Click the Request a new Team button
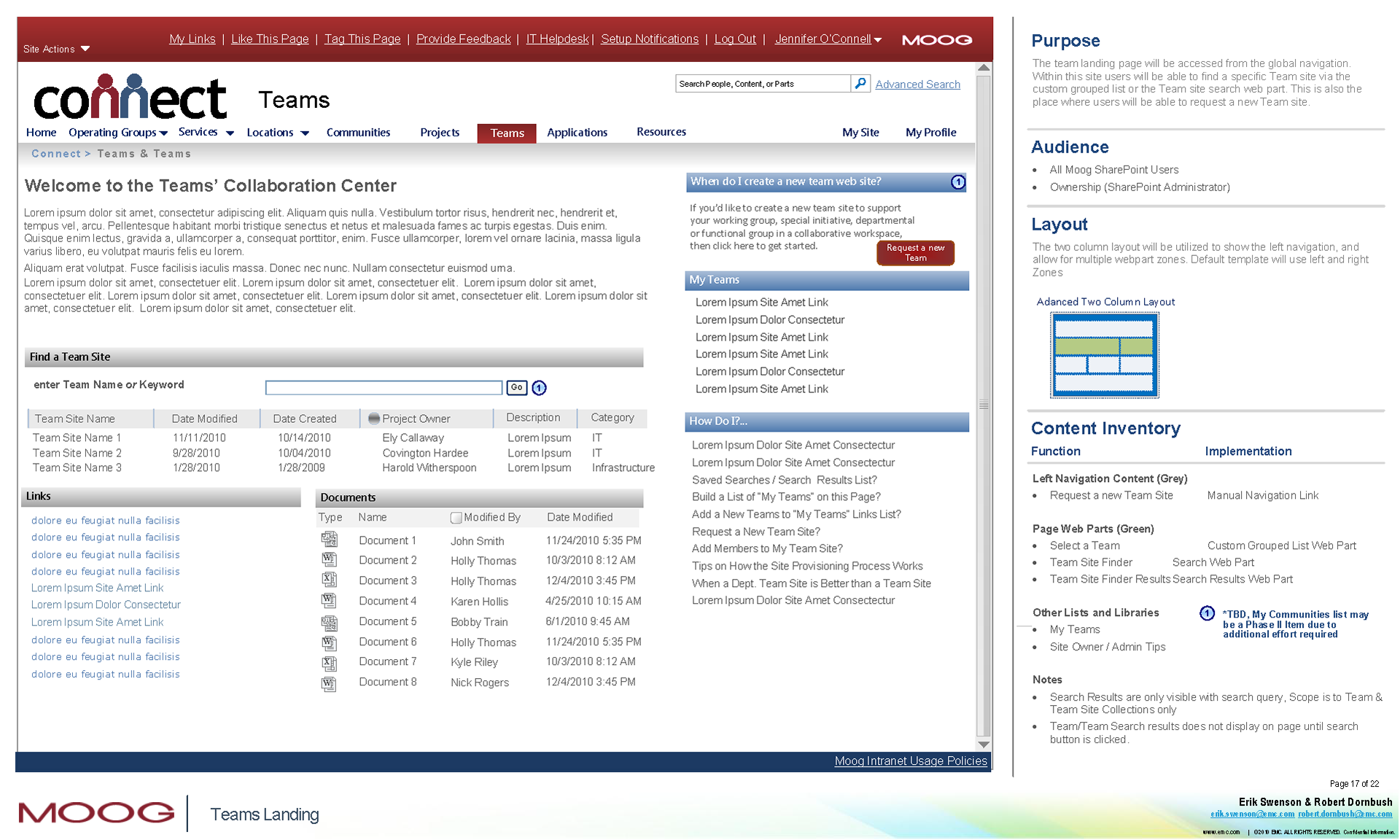The width and height of the screenshot is (1400, 840). (915, 253)
